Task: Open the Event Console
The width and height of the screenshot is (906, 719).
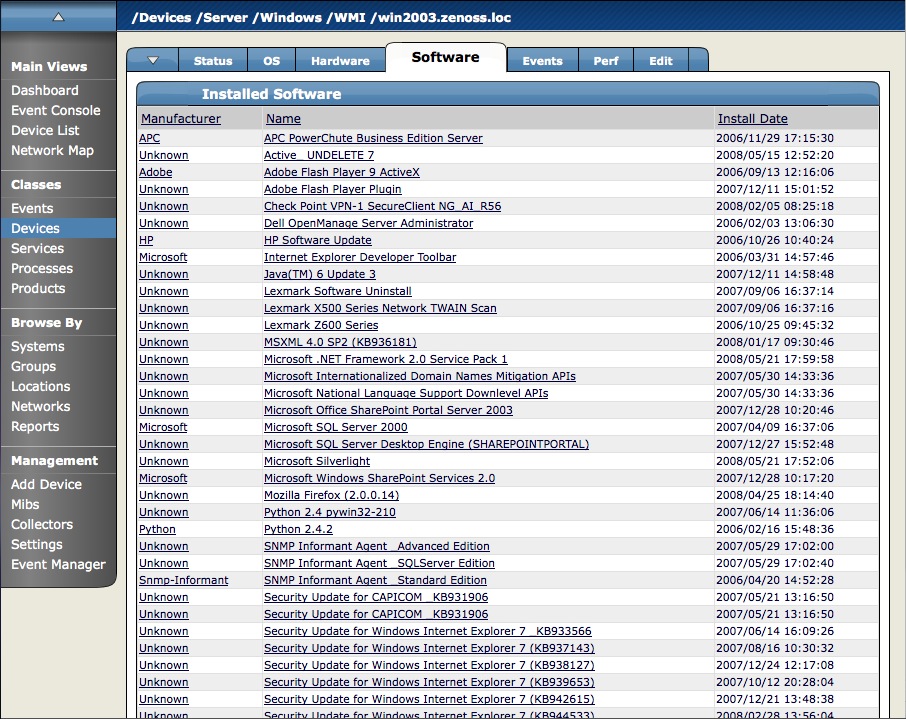Action: click(x=55, y=110)
